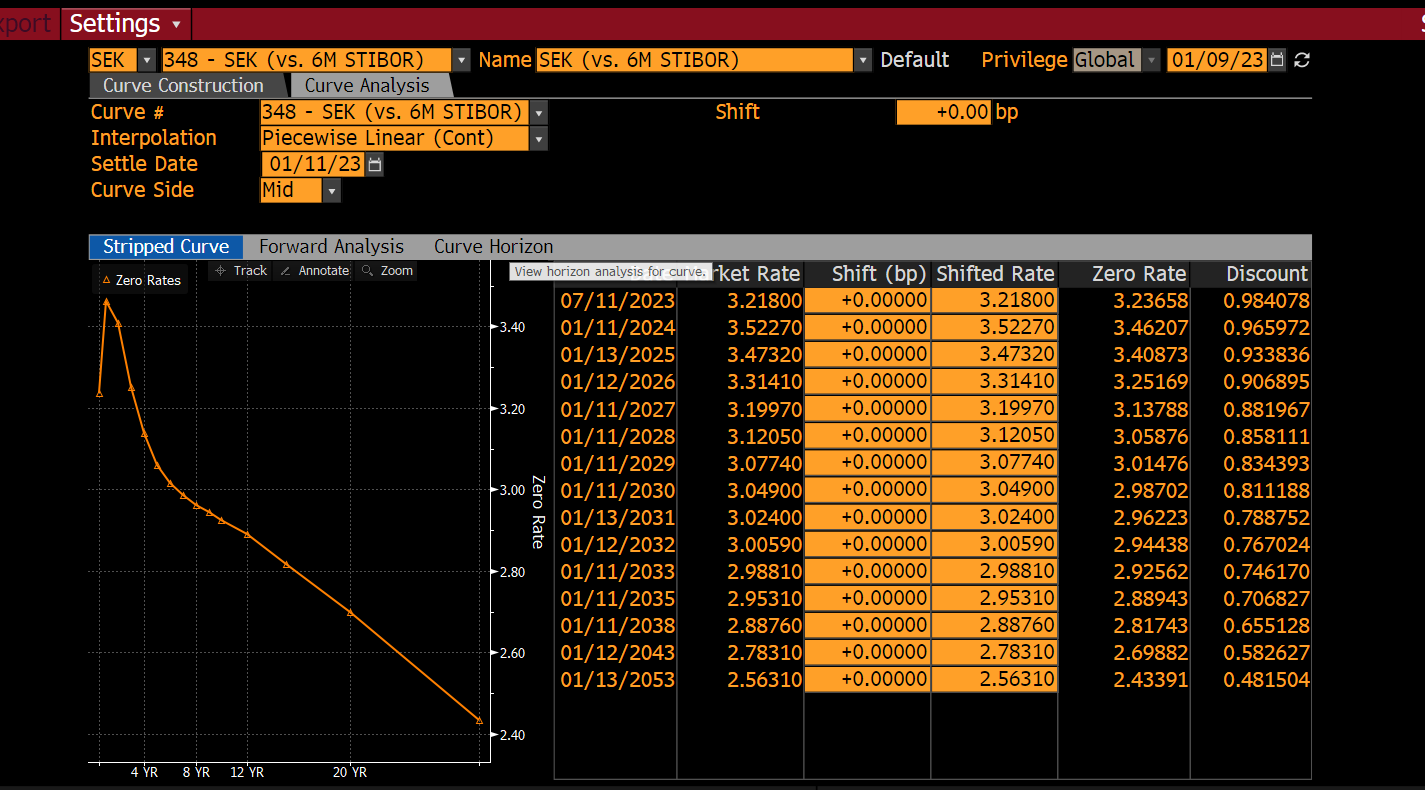Open the Name dropdown for SEK vs 6M STIBOR

coord(862,59)
